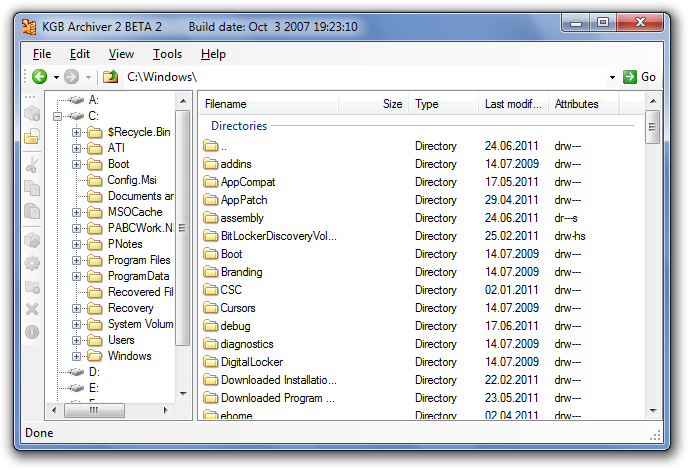This screenshot has width=689, height=470.
Task: Expand the ATI folder node
Action: click(x=76, y=148)
